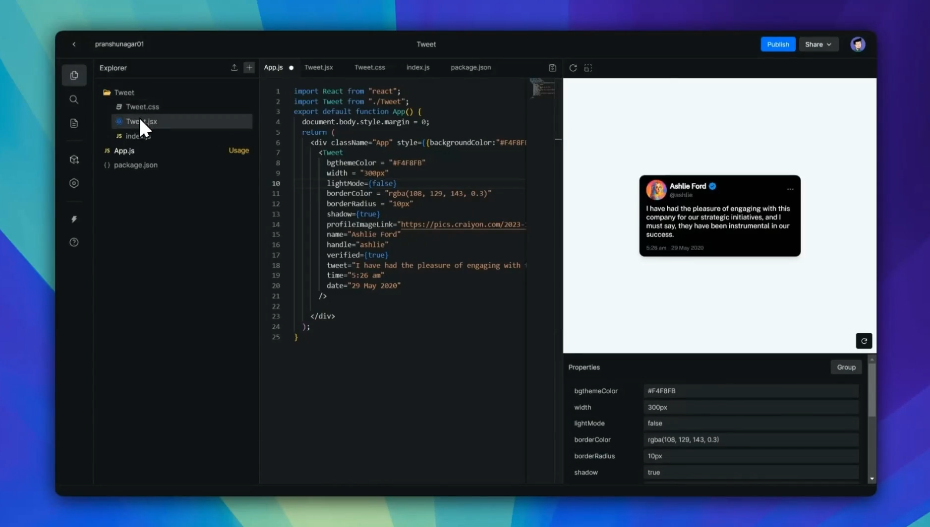Switch to the package.json editor tab
This screenshot has height=527, width=930.
tap(470, 68)
